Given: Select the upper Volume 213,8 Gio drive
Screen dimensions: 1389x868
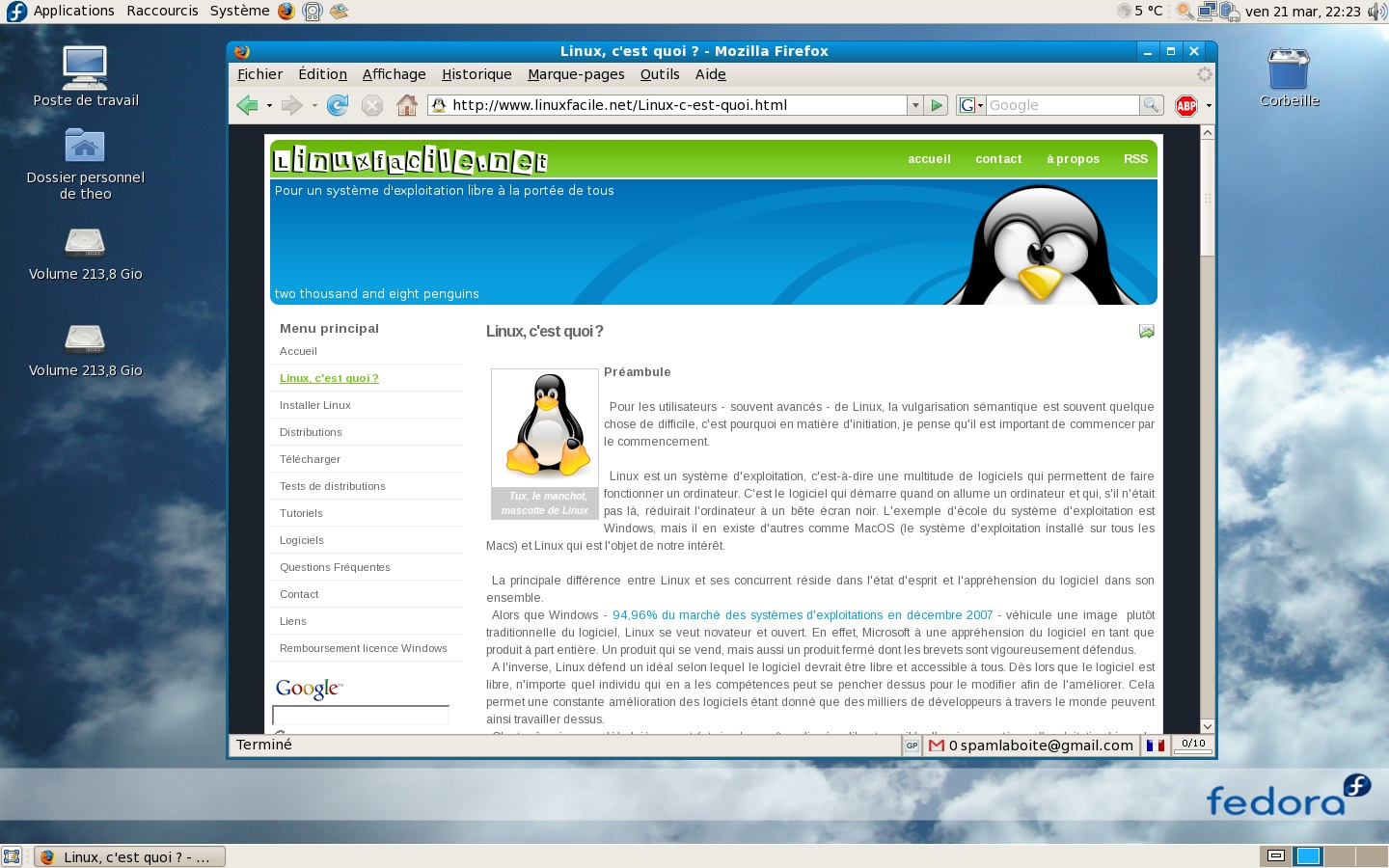Looking at the screenshot, I should tap(85, 242).
